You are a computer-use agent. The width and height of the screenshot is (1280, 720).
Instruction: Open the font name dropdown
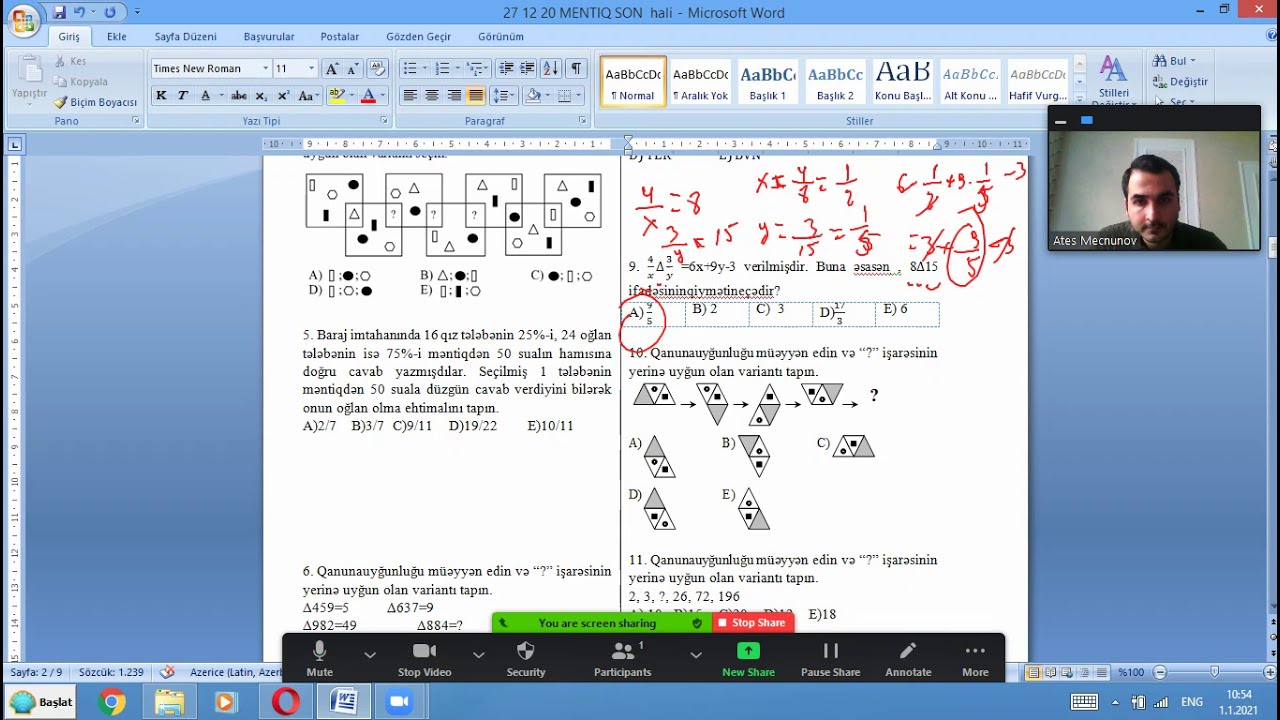coord(265,68)
